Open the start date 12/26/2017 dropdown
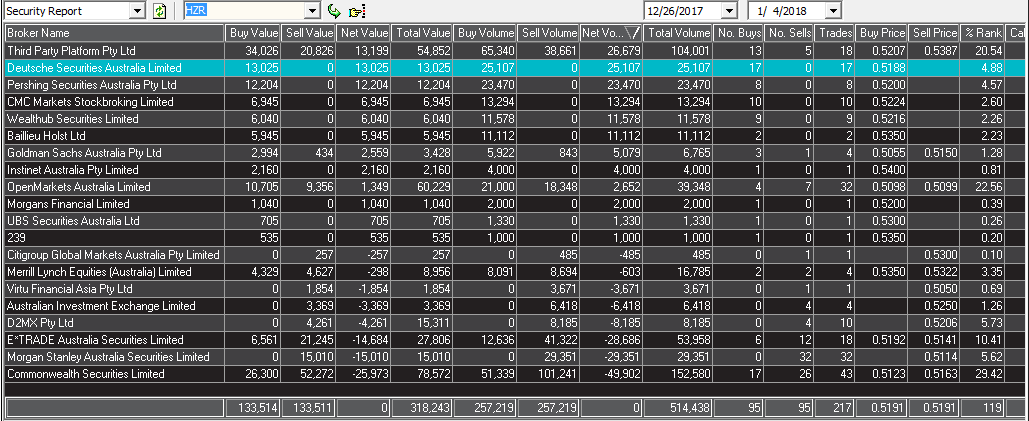The image size is (1029, 421). (x=729, y=10)
